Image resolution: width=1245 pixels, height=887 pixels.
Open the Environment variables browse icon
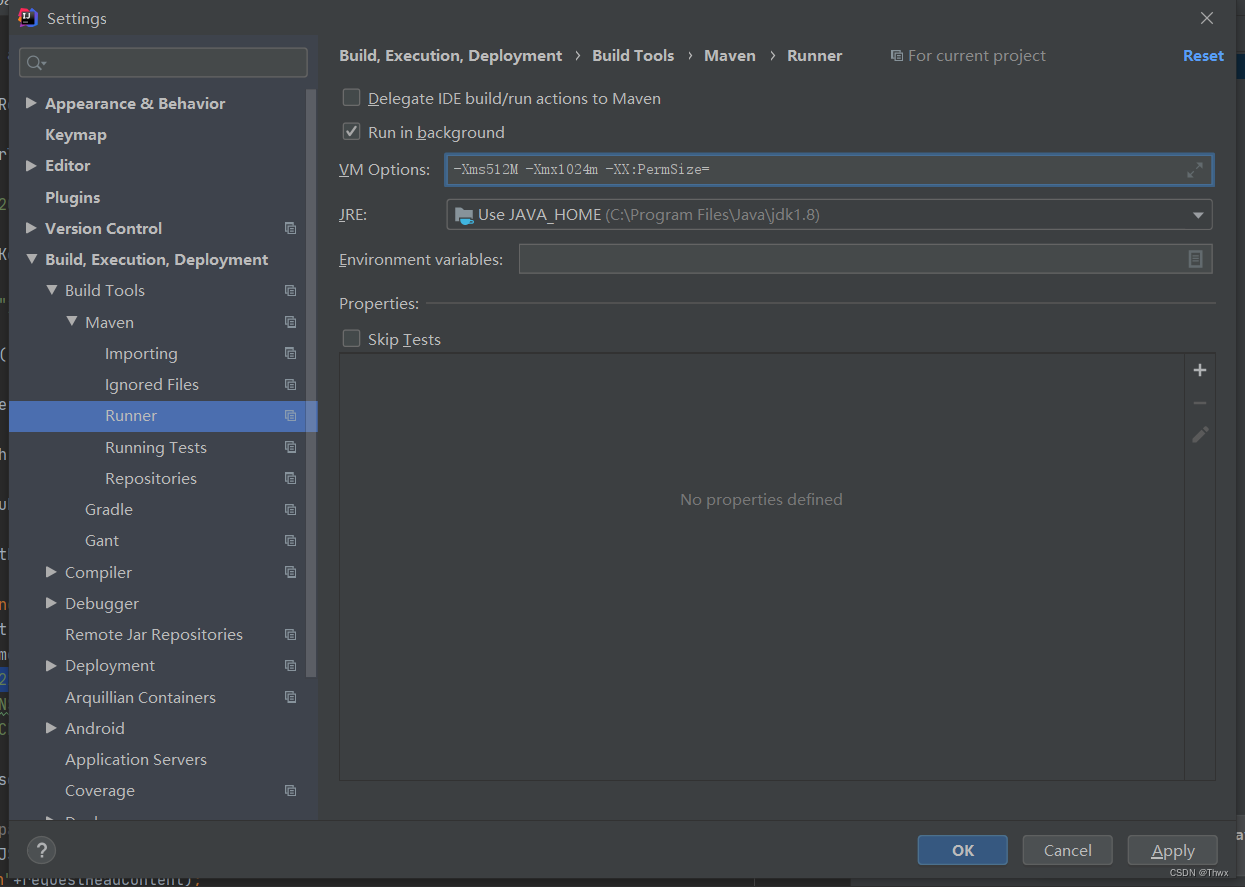pos(1195,258)
